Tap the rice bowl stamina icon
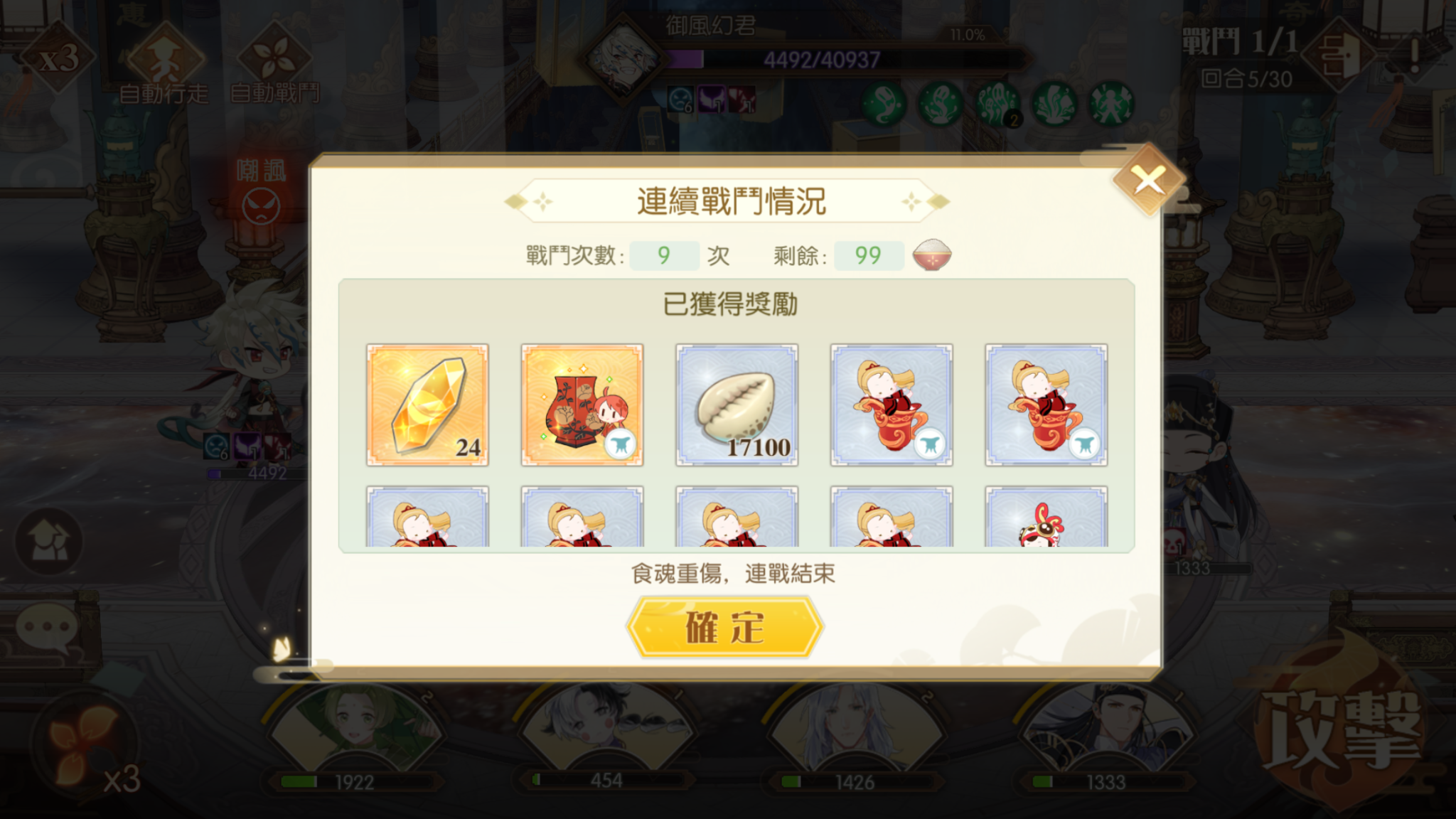This screenshot has width=1456, height=819. (932, 255)
